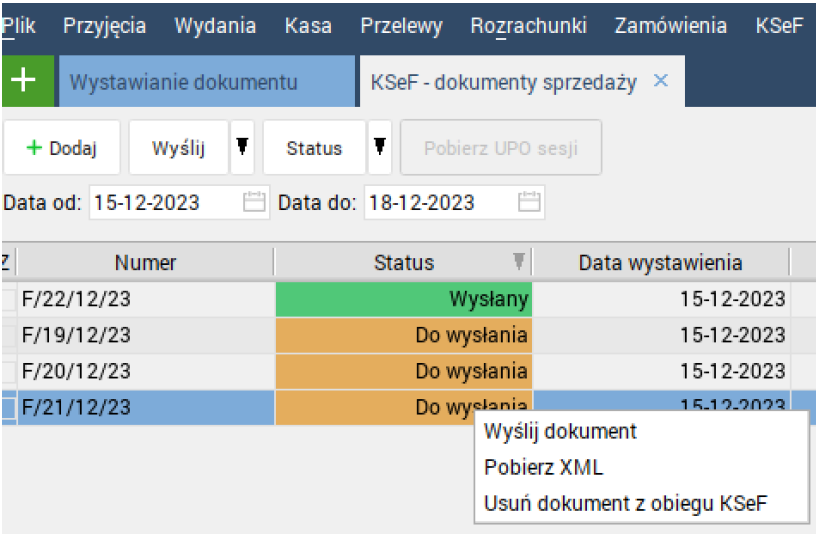Viewport: 816px width, 534px height.
Task: Open the calendar picker for Data do
Action: pos(530,203)
